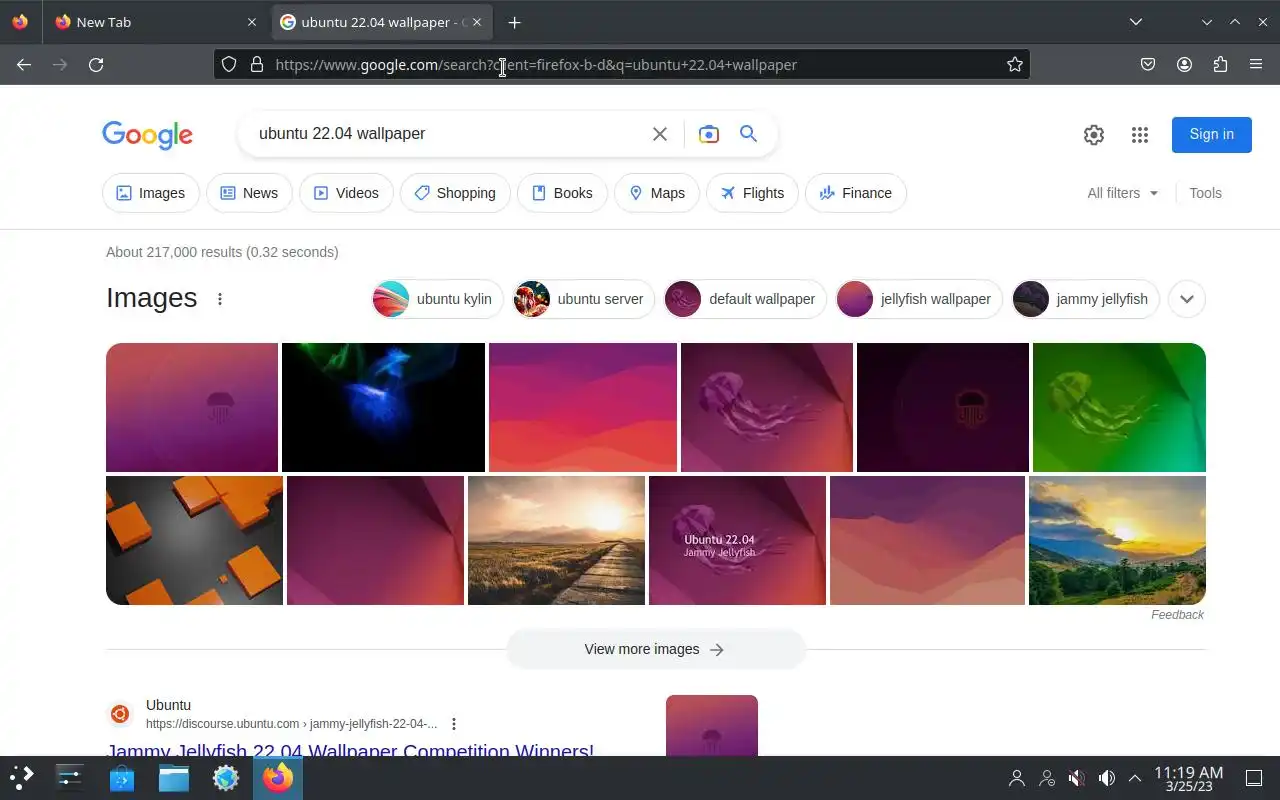The height and width of the screenshot is (800, 1280).
Task: Select the ubuntu kylin chip
Action: point(437,299)
